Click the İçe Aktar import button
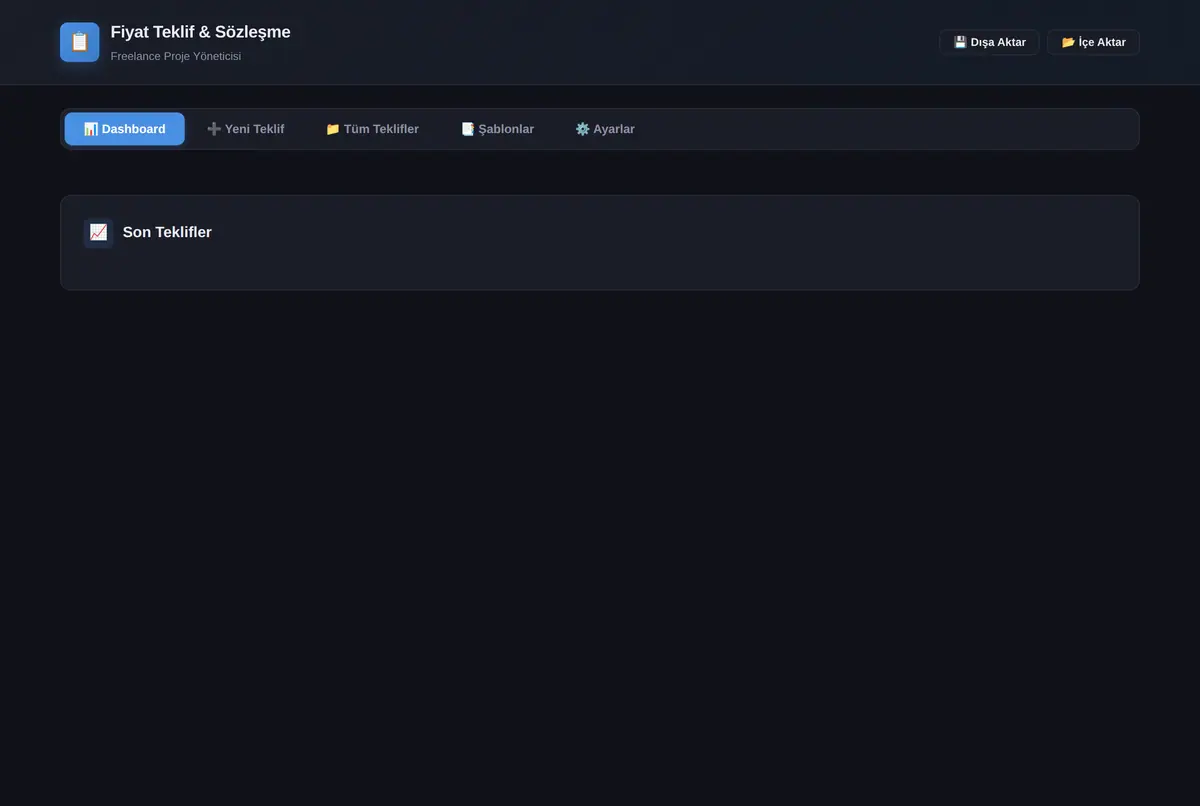 [x=1093, y=42]
